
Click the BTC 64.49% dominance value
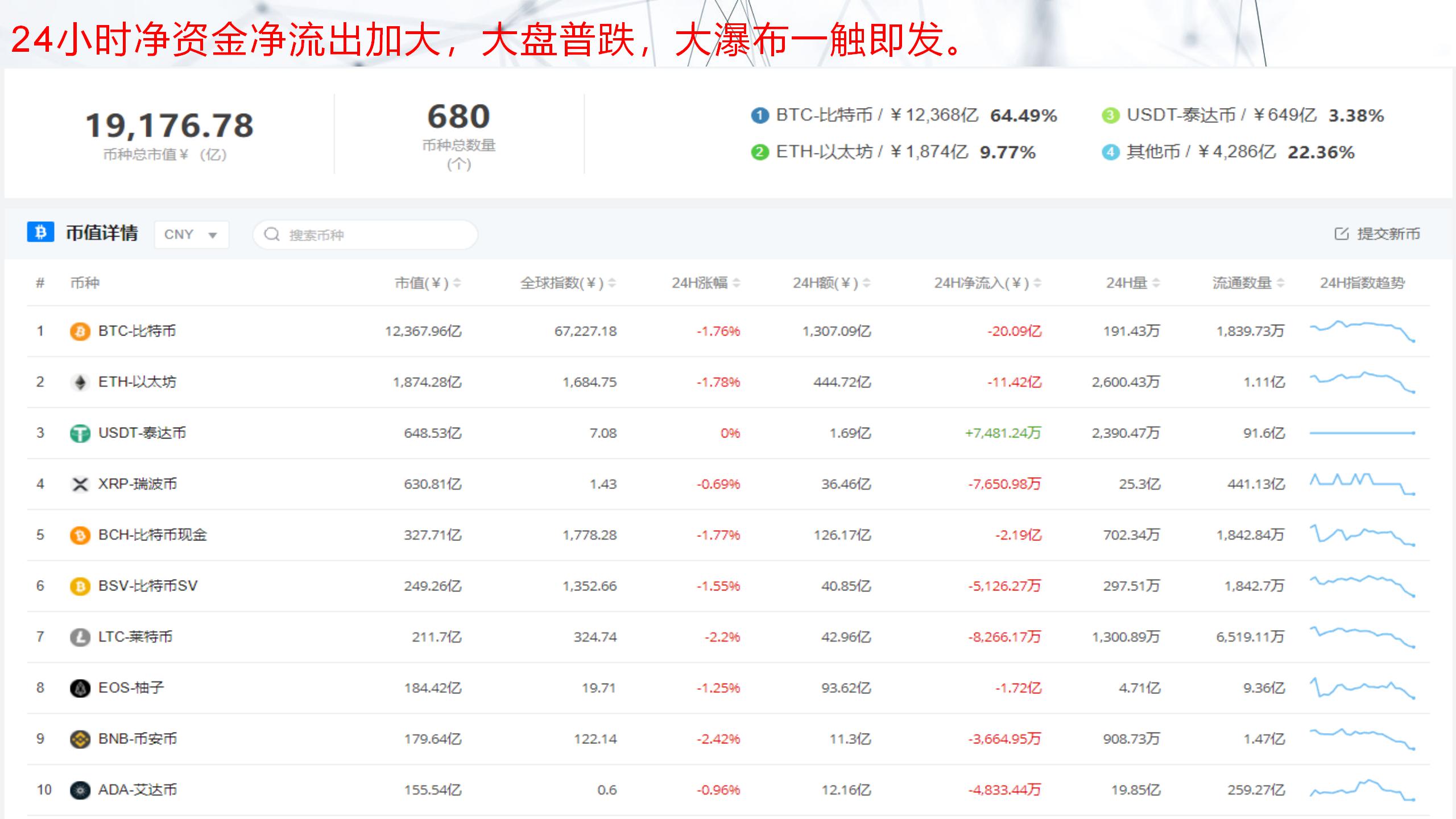1023,115
